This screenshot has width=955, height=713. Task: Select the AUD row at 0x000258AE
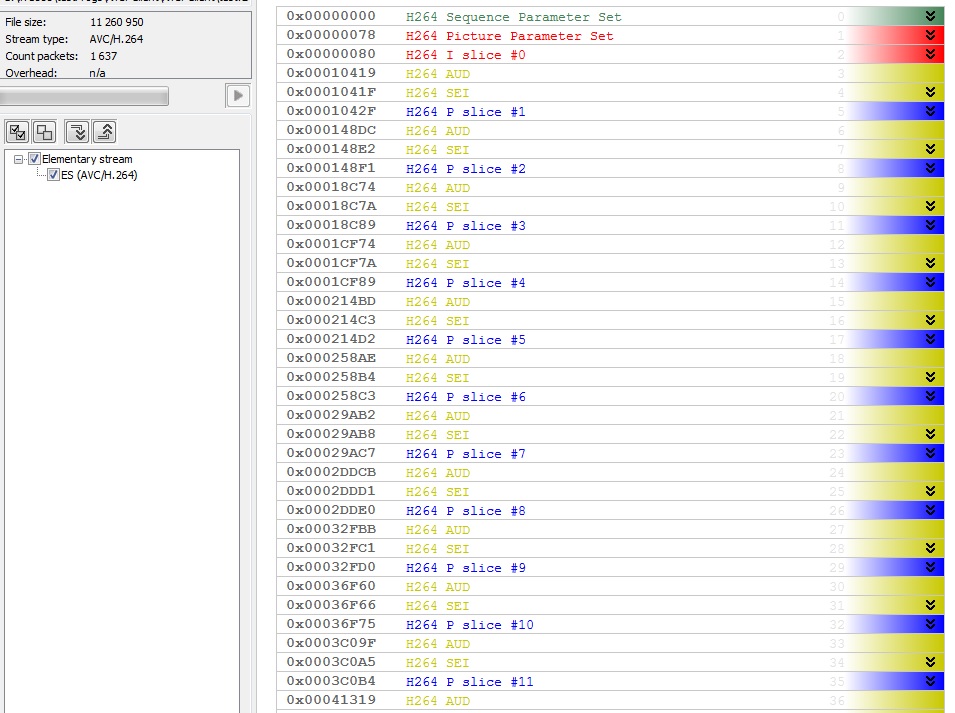[610, 359]
